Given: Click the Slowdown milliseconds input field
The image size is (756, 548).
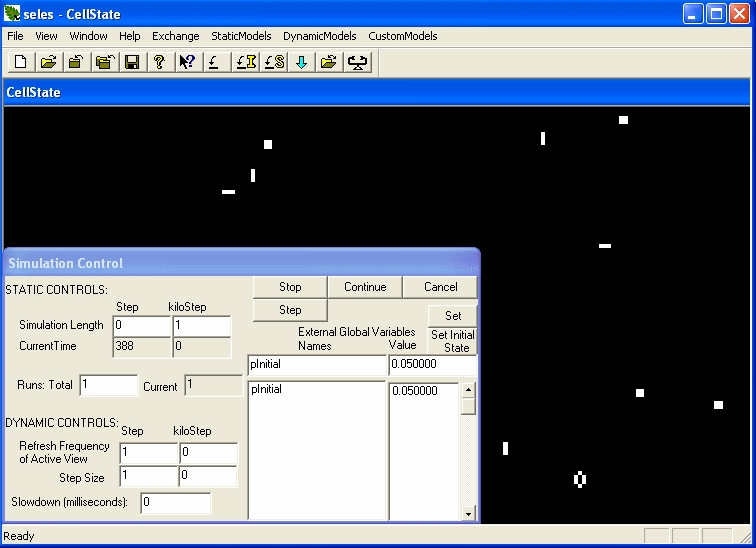Looking at the screenshot, I should point(176,503).
